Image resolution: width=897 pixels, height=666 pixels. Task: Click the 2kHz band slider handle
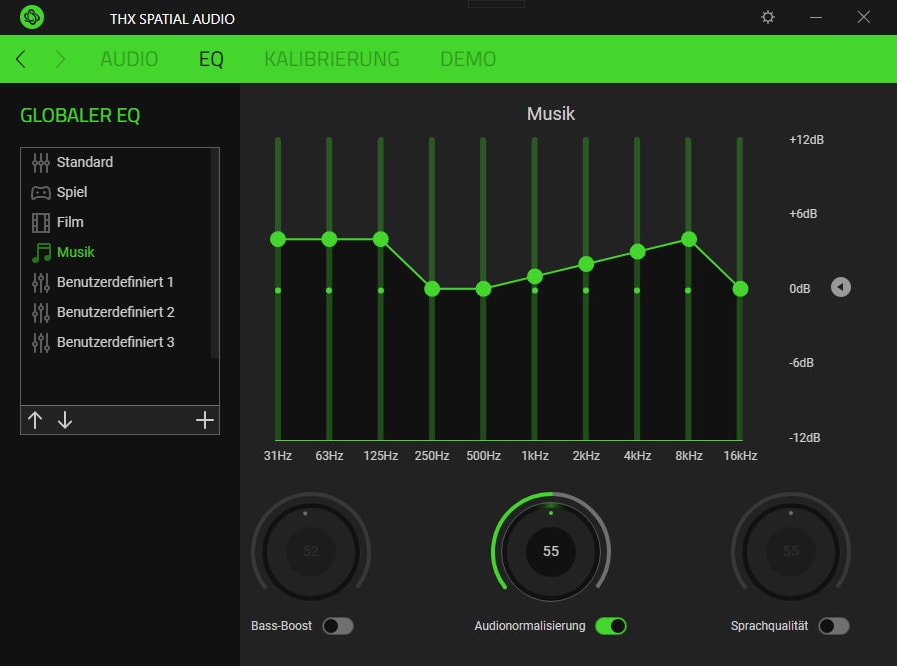click(586, 264)
